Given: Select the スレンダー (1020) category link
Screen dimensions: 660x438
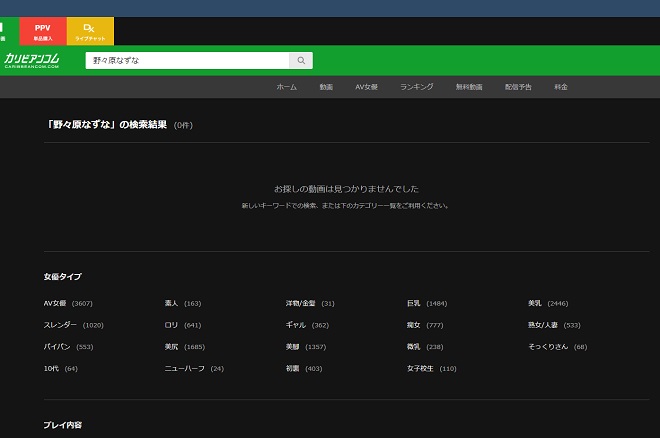Looking at the screenshot, I should pos(74,325).
